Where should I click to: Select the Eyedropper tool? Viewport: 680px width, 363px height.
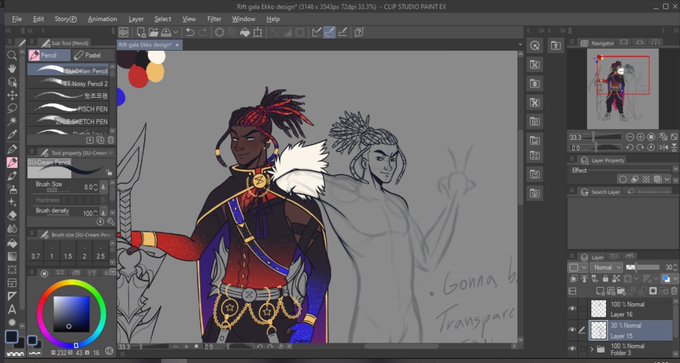pyautogui.click(x=12, y=135)
